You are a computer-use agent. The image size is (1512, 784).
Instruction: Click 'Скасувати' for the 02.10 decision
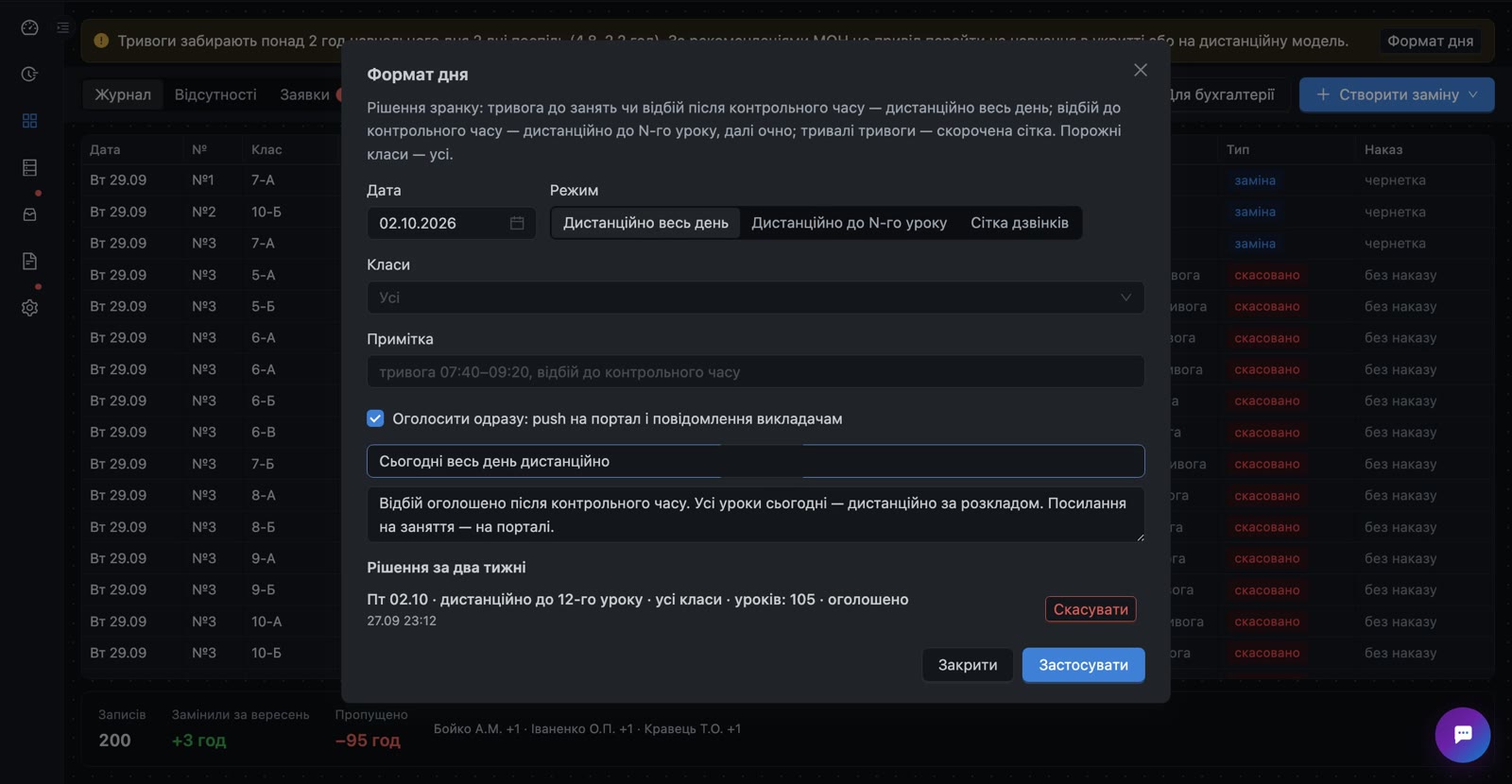tap(1091, 609)
